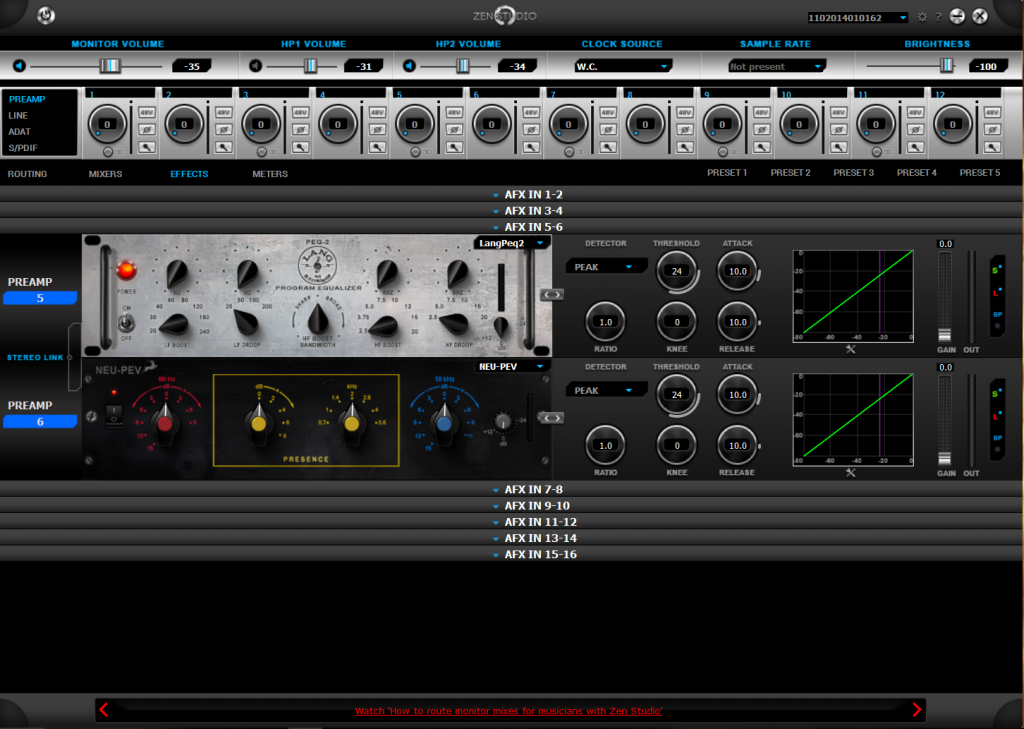Open the Meters tab

tap(270, 174)
